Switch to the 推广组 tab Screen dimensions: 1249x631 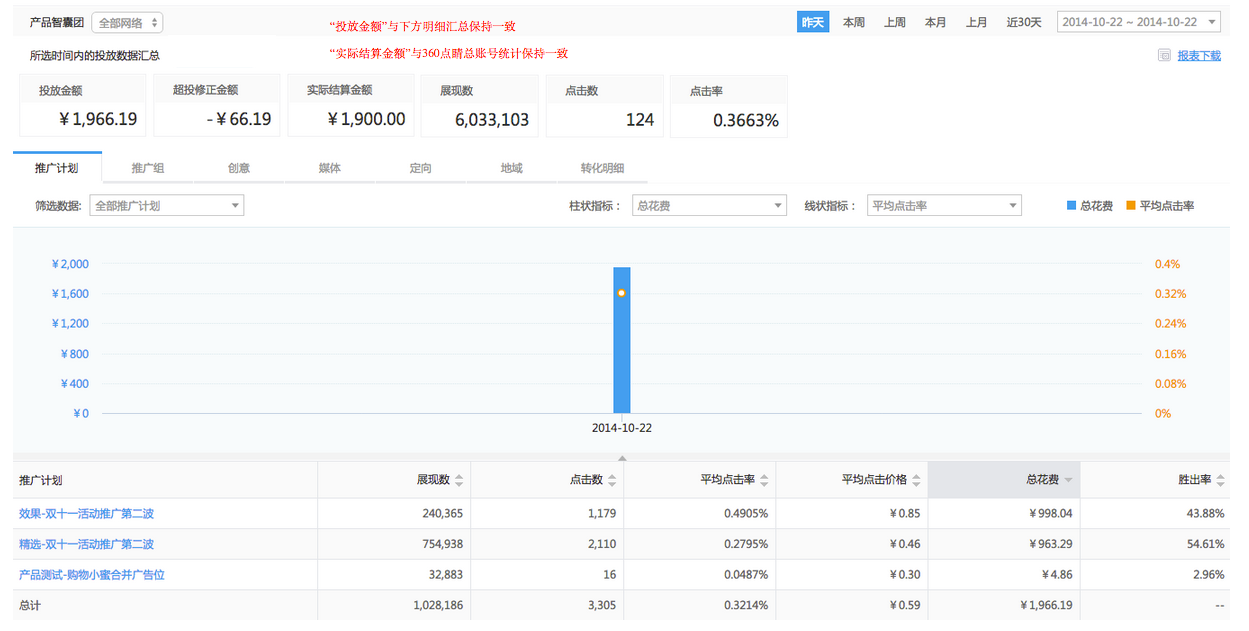[147, 168]
